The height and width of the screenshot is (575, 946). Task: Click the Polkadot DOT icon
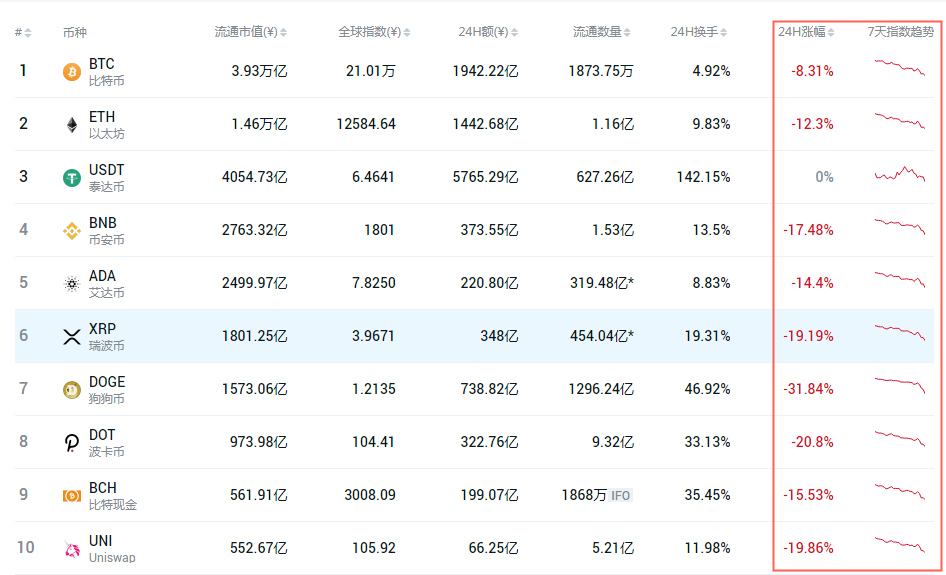click(72, 443)
